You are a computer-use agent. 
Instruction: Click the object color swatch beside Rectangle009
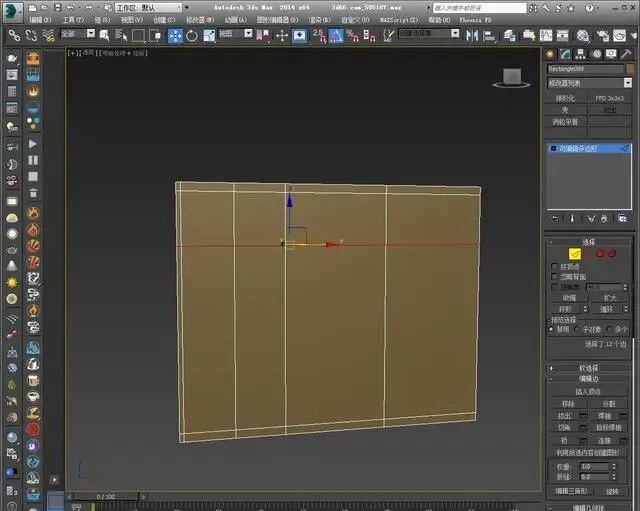click(630, 69)
